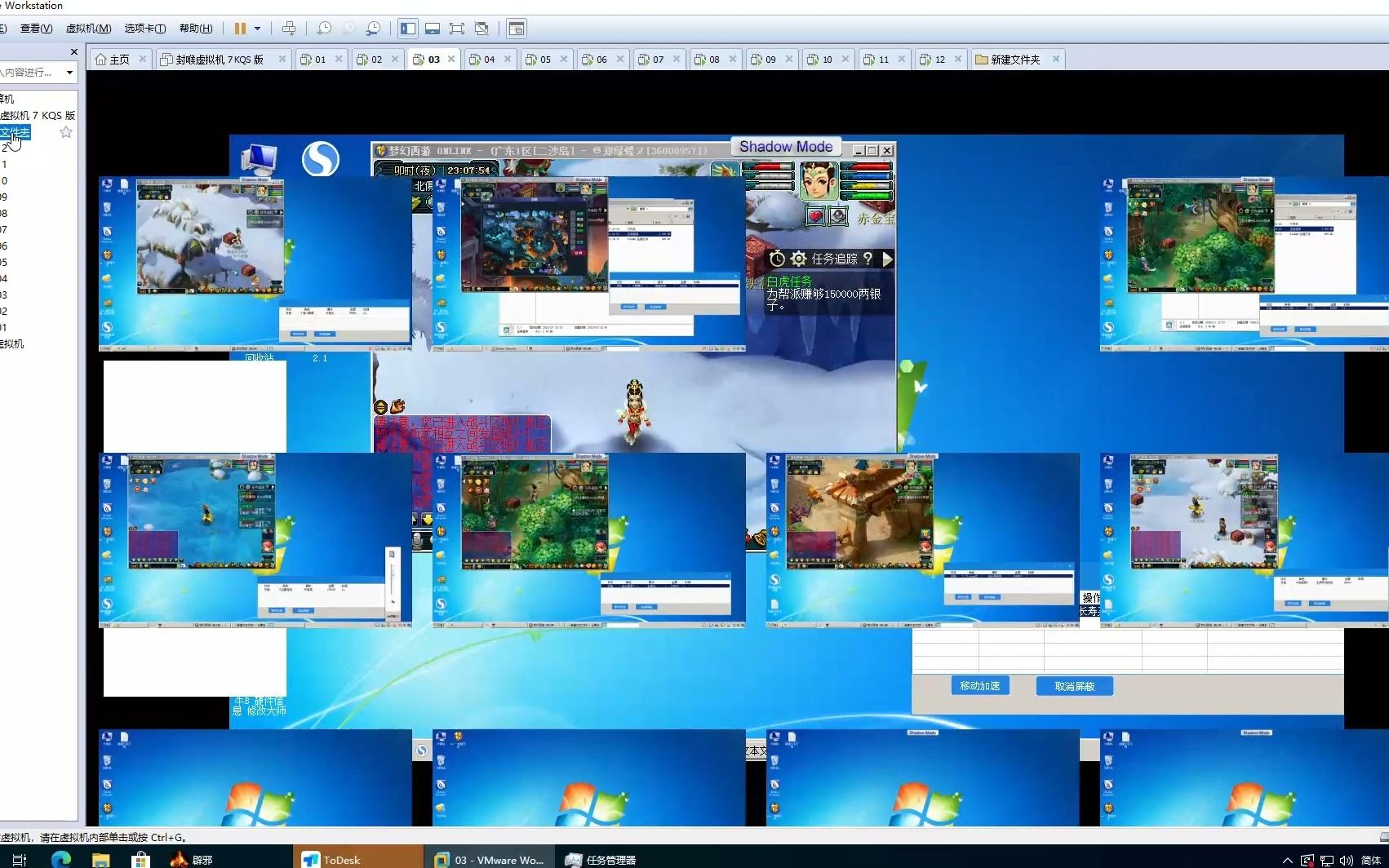Switch to 任务管理器 in the taskbar
The height and width of the screenshot is (868, 1389).
[601, 860]
